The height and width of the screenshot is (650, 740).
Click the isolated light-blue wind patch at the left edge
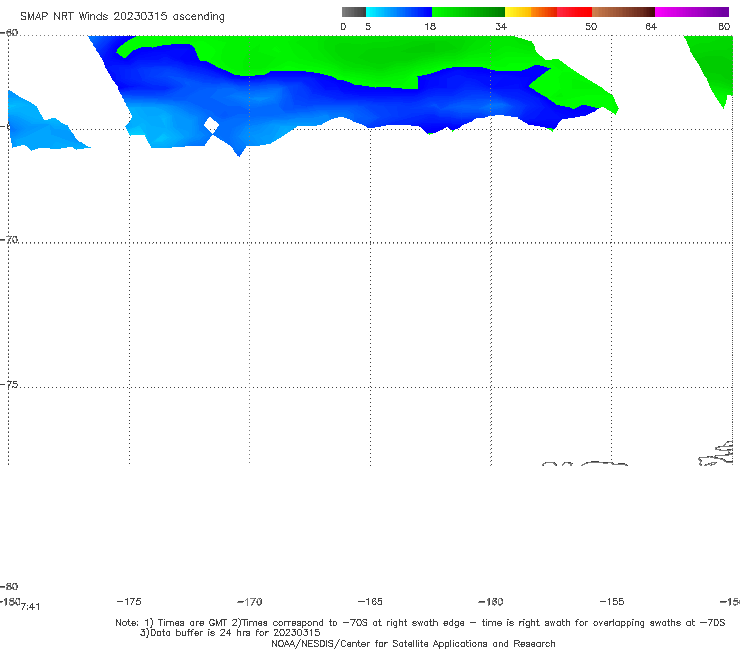coord(42,125)
